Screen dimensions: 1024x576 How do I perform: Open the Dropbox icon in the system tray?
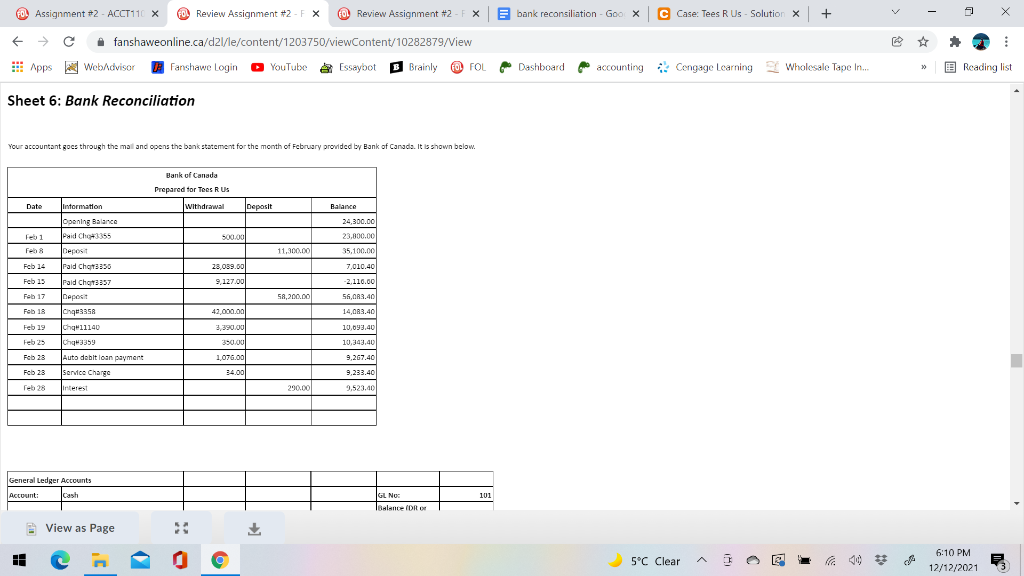tap(879, 561)
